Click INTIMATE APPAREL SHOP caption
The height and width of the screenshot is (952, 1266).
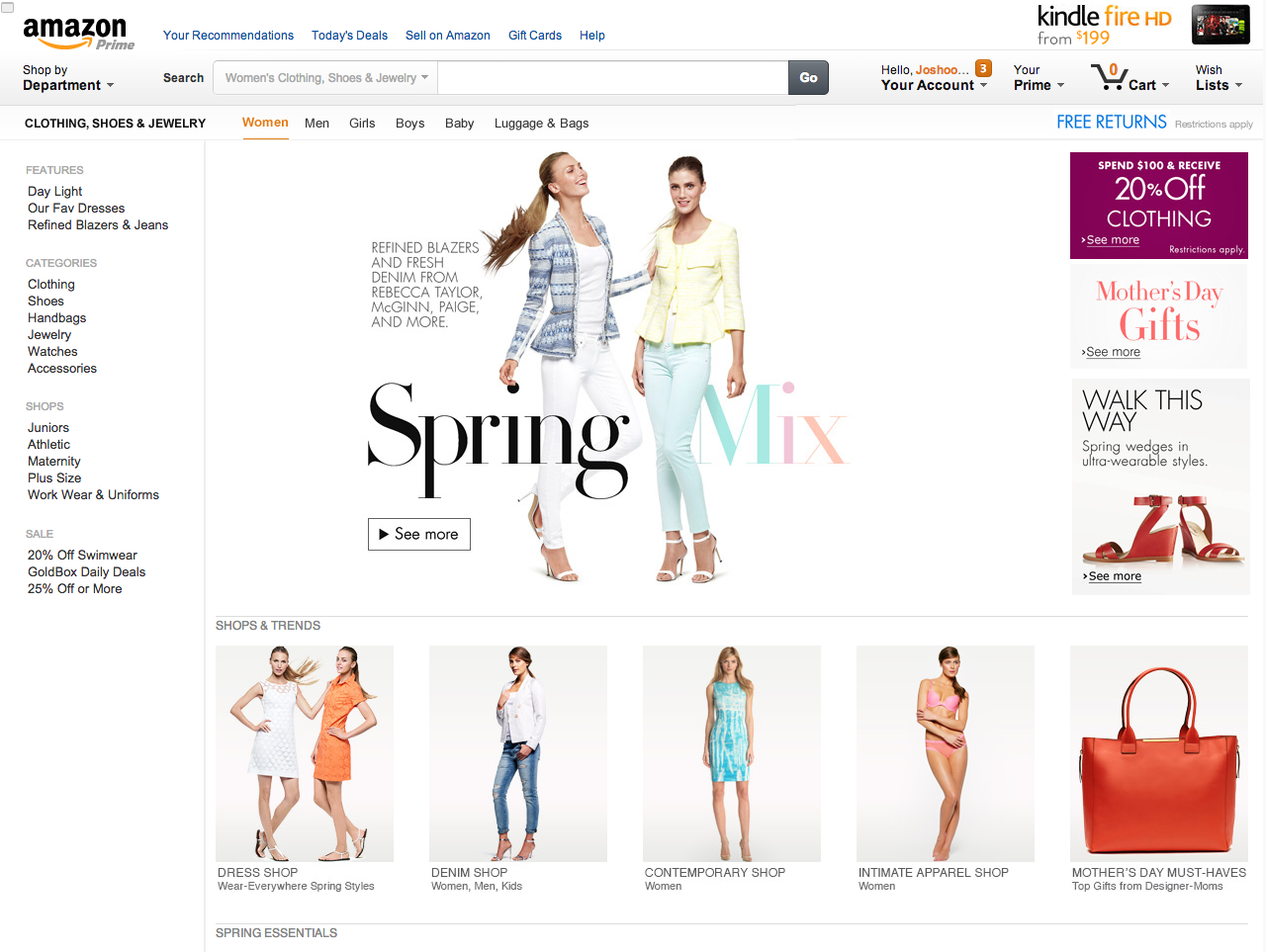pos(934,873)
